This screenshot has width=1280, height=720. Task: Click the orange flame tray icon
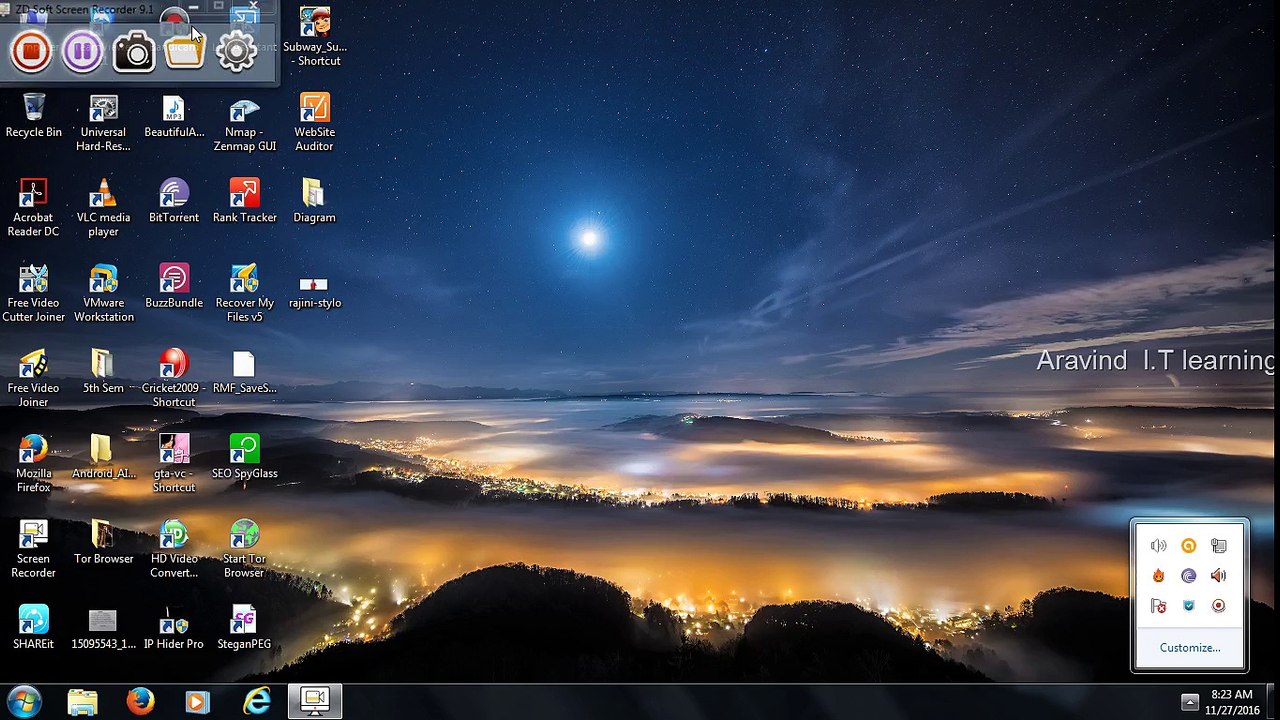[1158, 576]
